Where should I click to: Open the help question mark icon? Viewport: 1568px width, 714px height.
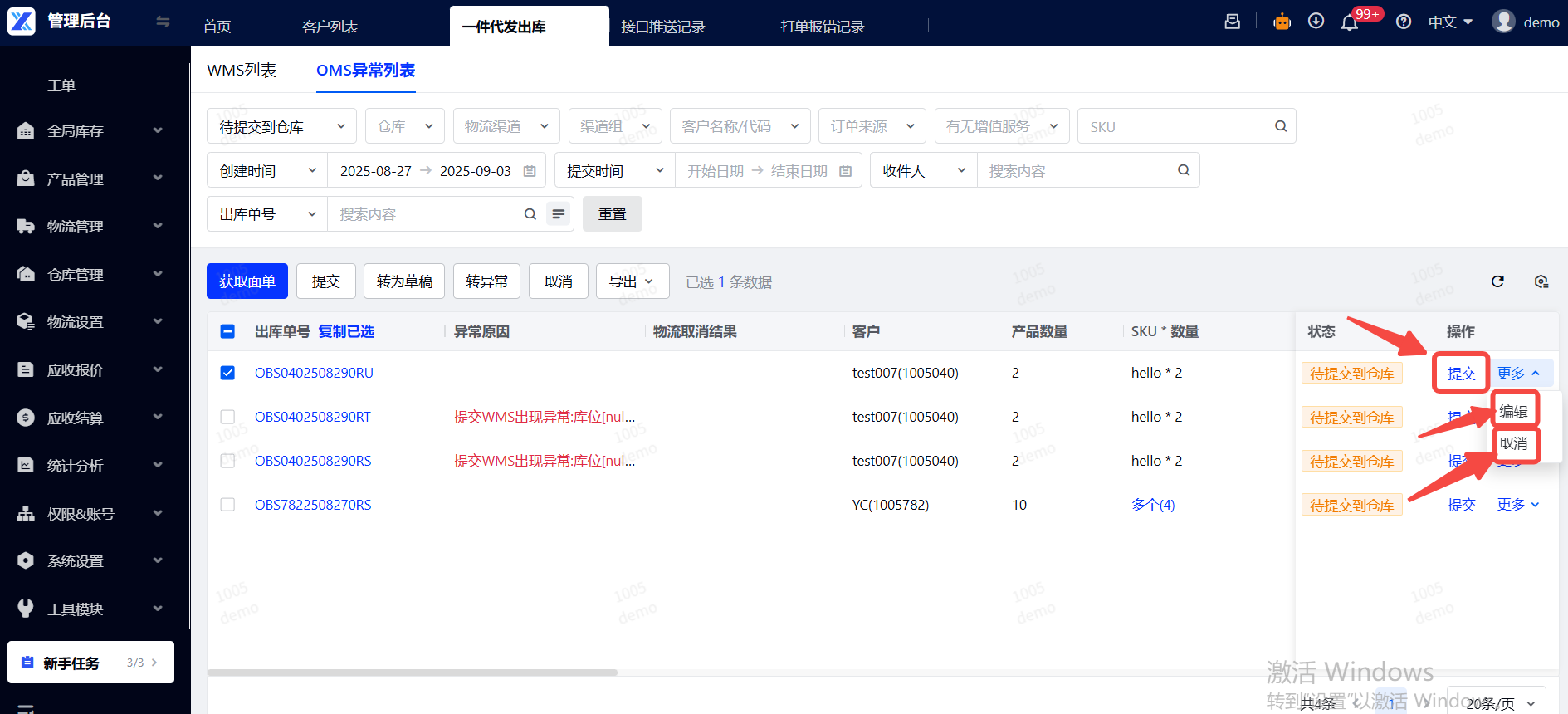tap(1404, 22)
